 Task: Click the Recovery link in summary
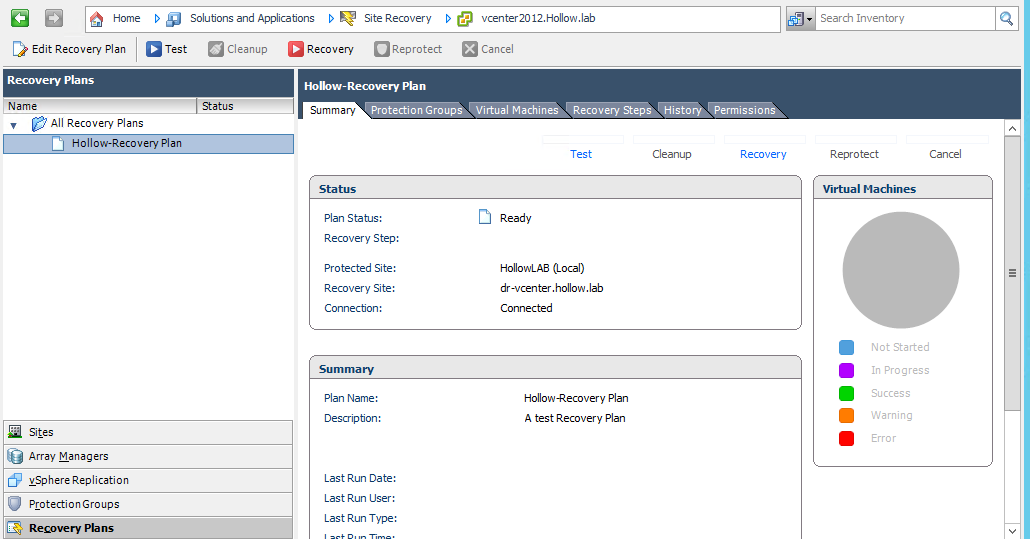(763, 154)
